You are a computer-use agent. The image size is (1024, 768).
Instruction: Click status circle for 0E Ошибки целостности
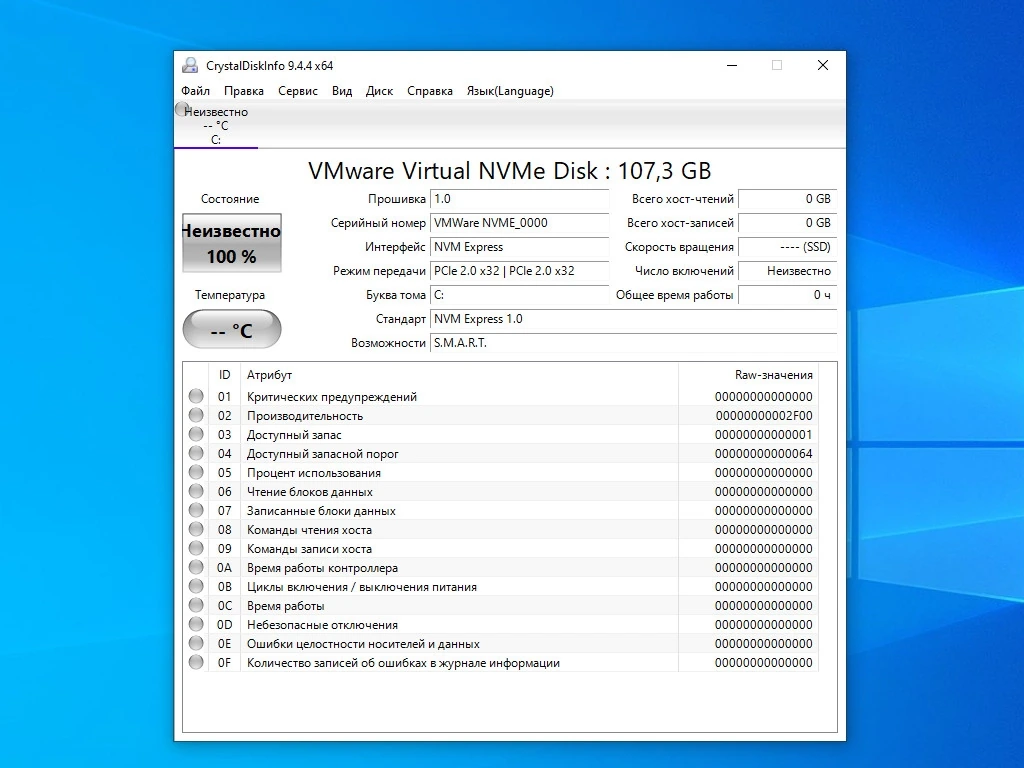point(196,643)
